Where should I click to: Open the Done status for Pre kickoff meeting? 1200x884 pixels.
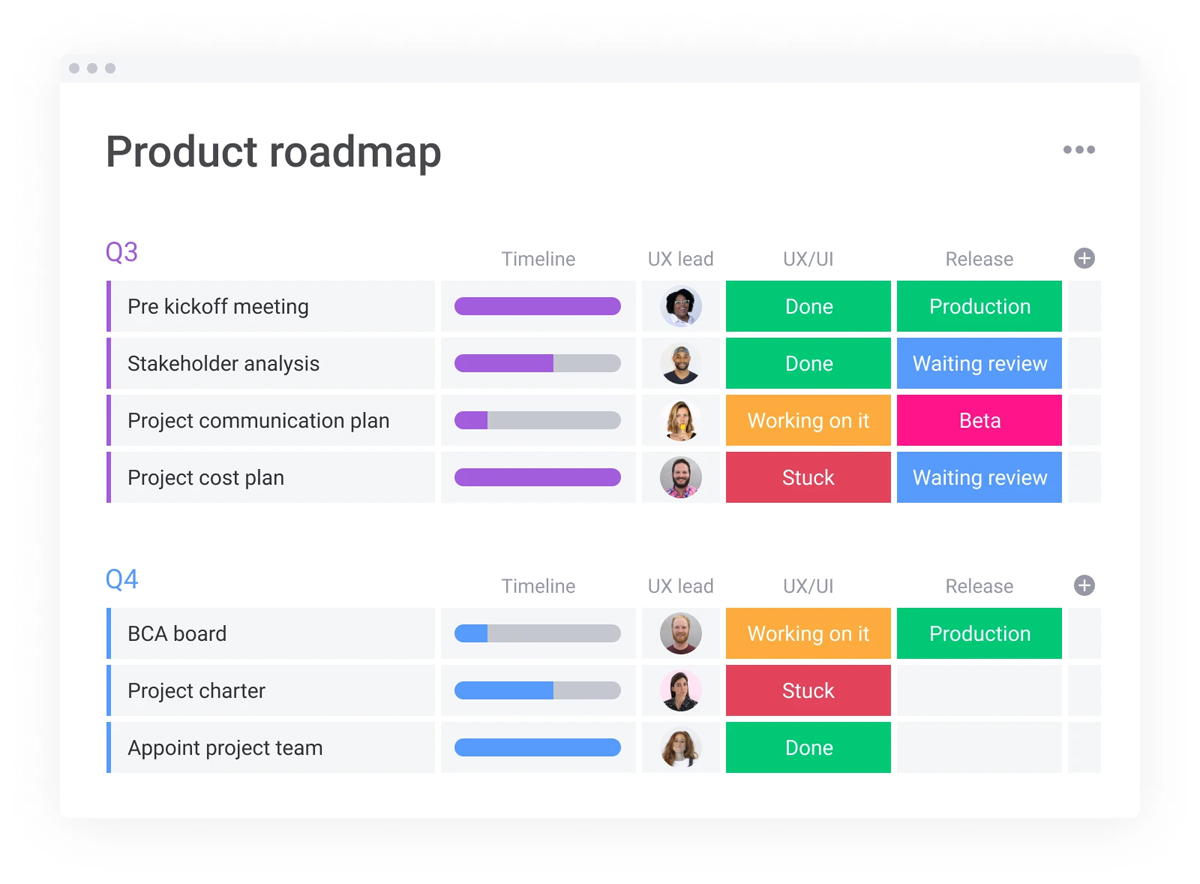click(808, 306)
